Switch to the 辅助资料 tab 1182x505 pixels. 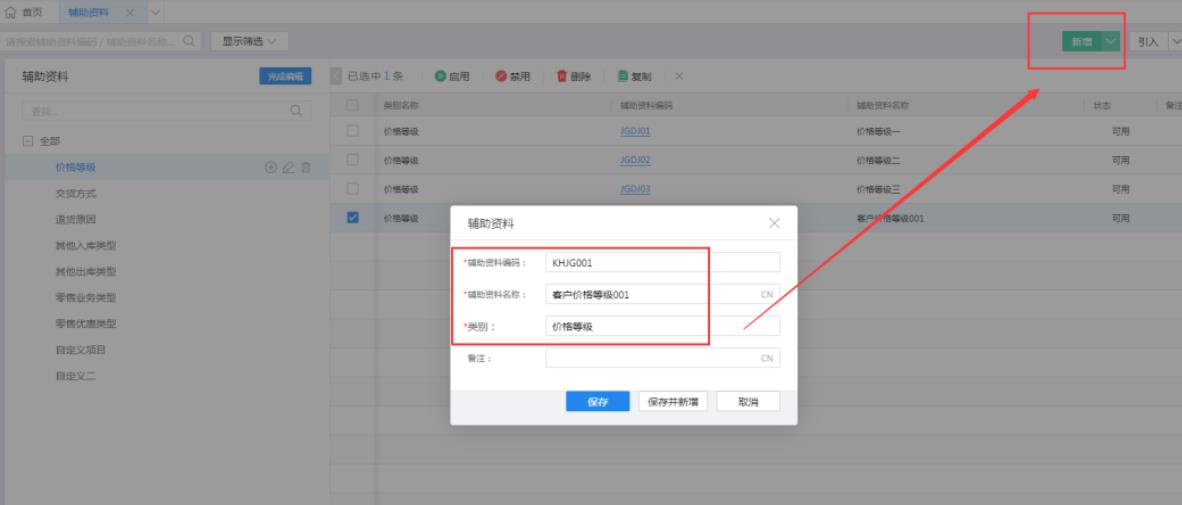click(89, 12)
